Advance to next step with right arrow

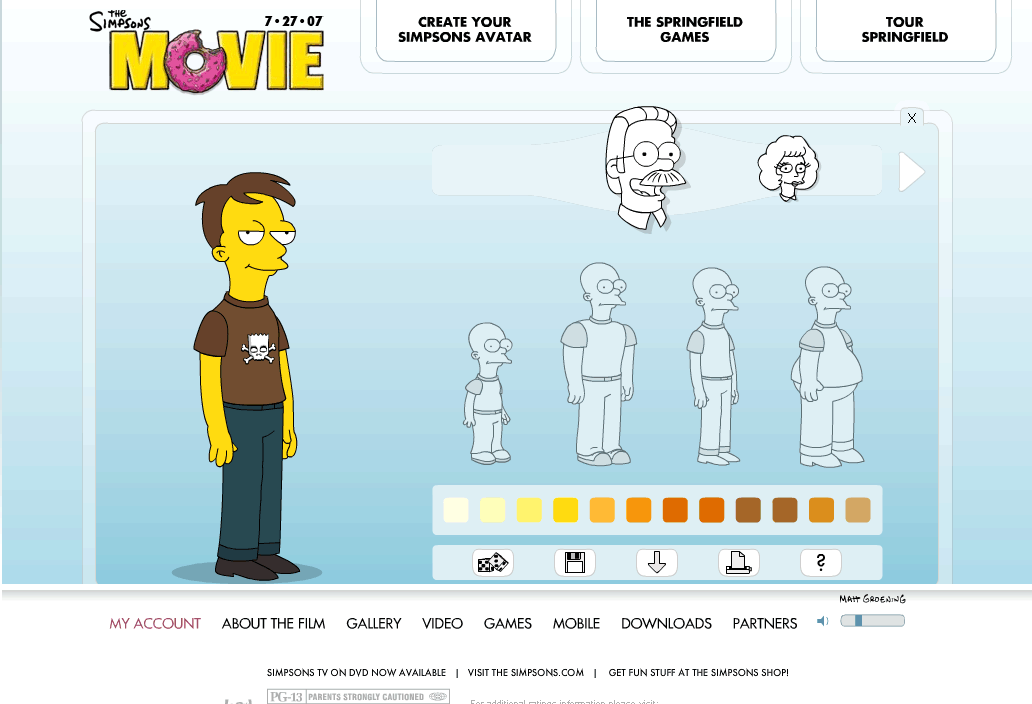911,172
